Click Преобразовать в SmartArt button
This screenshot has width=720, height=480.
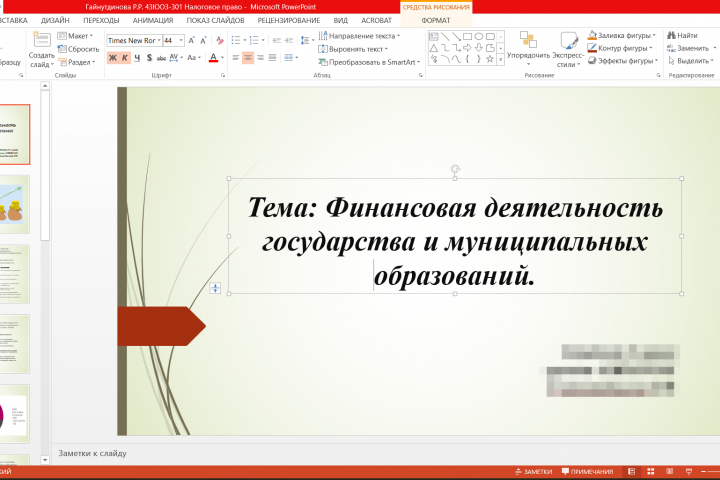coord(369,62)
